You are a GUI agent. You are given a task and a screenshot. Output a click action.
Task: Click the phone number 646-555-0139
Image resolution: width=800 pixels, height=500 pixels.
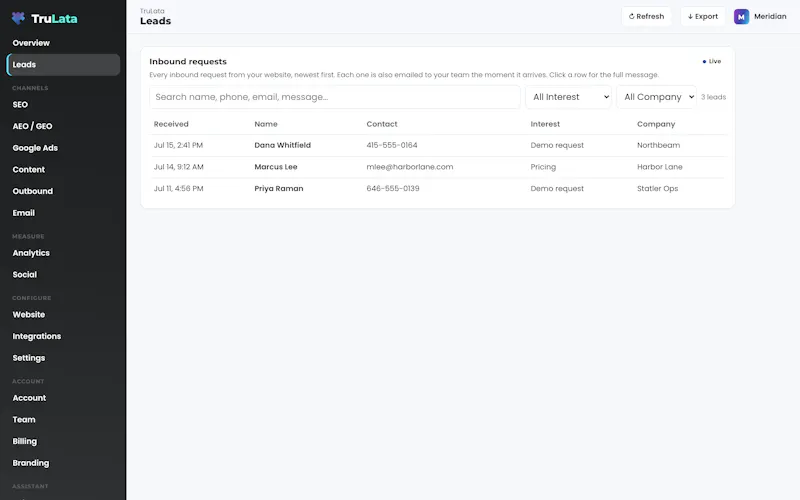[393, 188]
